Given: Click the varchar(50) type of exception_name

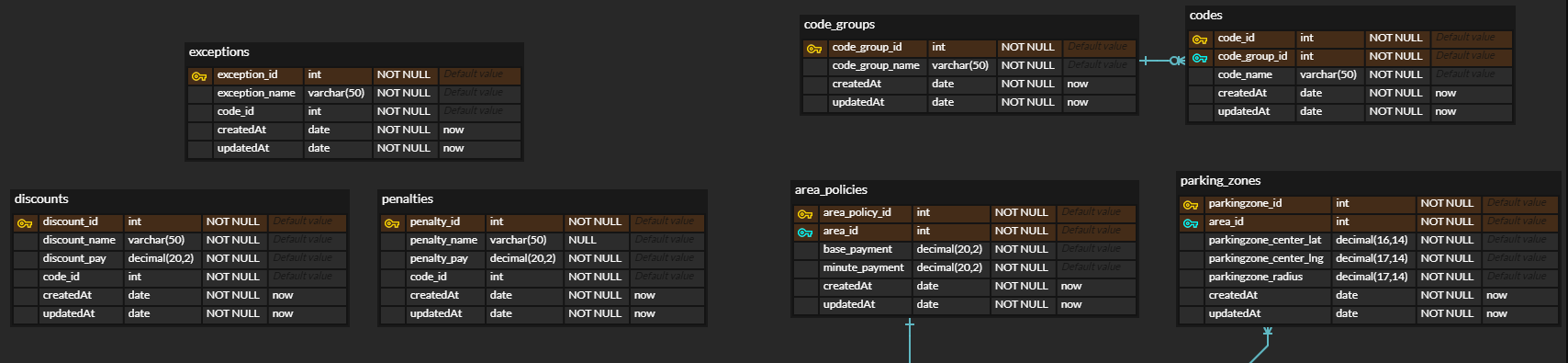Looking at the screenshot, I should (336, 93).
